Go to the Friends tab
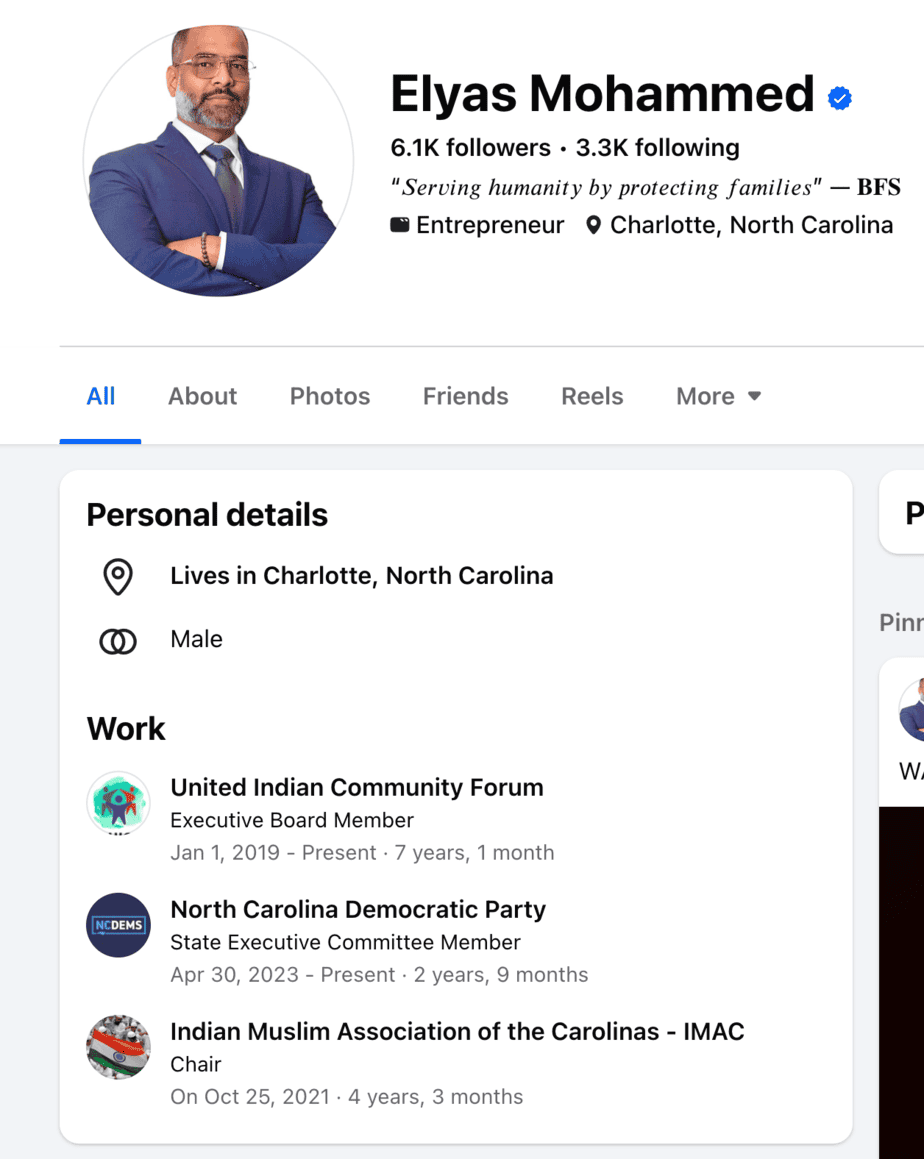924x1159 pixels. click(x=465, y=397)
